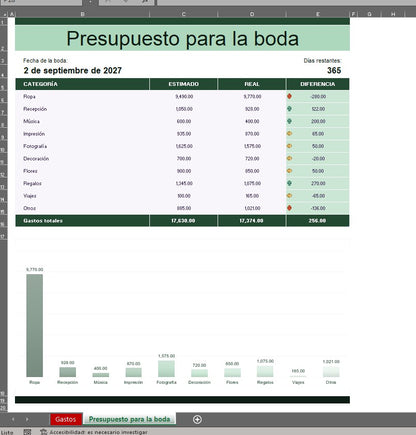This screenshot has height=435, width=416.
Task: Select column F header
Action: [x=353, y=14]
